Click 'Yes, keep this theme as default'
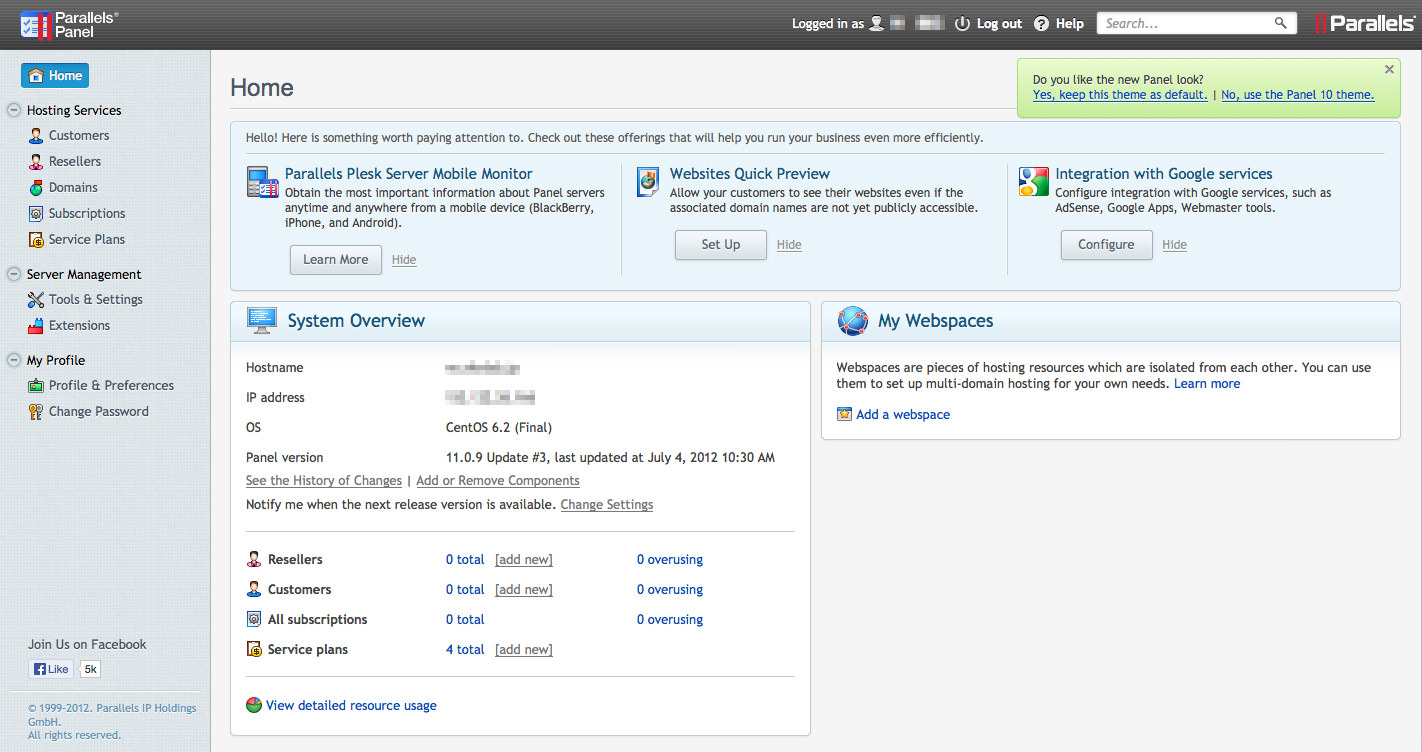This screenshot has height=752, width=1422. (x=1120, y=95)
